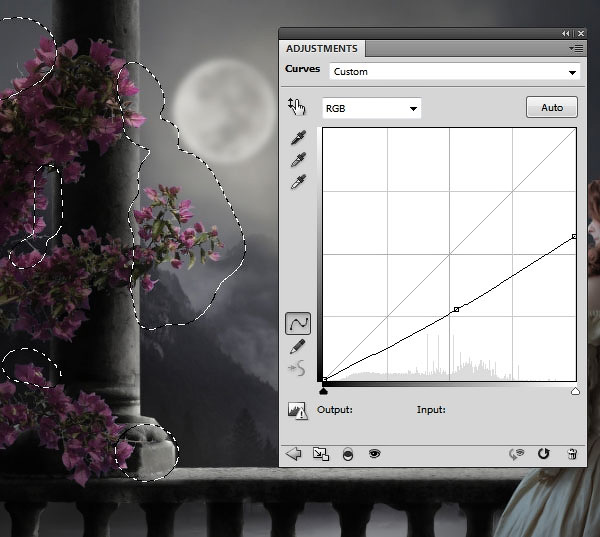Click the Curves title label

pyautogui.click(x=302, y=69)
